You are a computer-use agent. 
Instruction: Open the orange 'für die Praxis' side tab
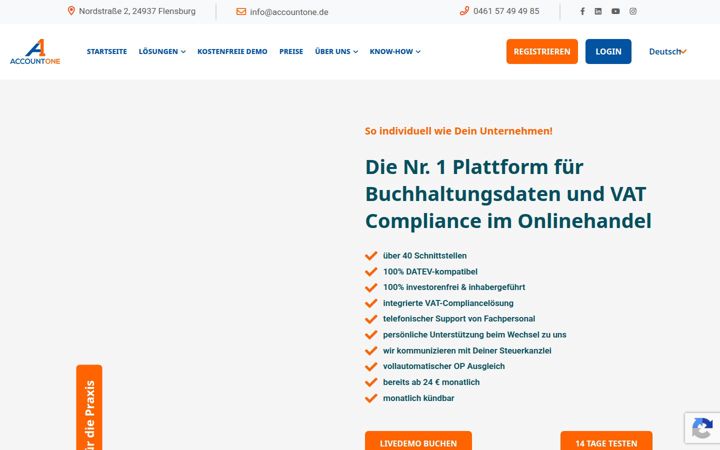coord(90,408)
